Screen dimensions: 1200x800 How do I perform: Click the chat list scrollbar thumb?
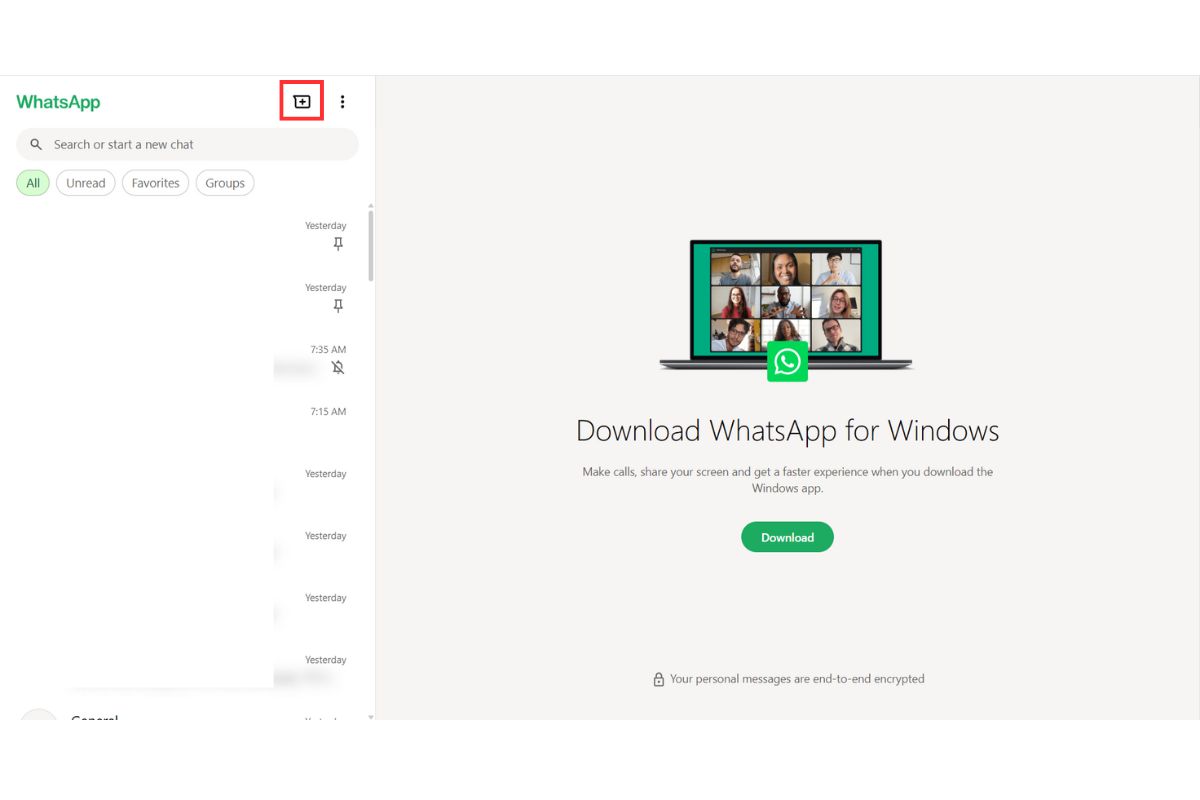click(x=371, y=245)
